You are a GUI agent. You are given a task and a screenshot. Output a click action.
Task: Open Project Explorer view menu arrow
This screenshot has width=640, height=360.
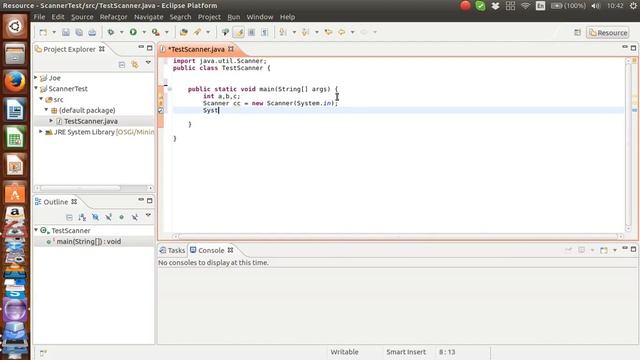(148, 62)
